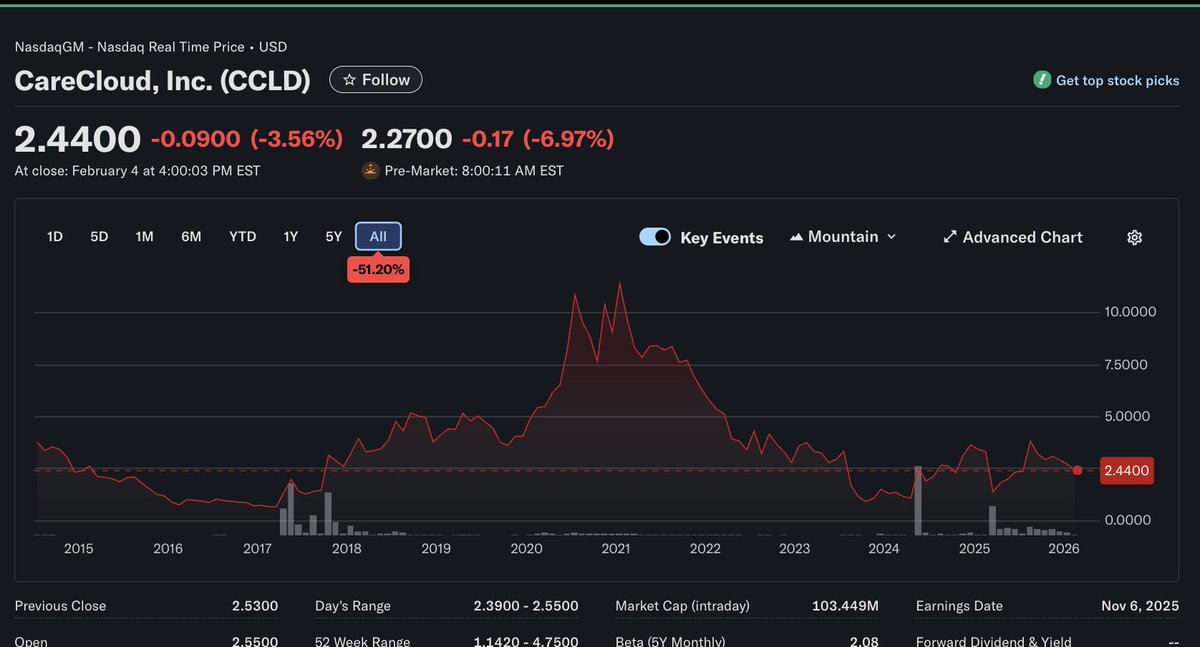The height and width of the screenshot is (647, 1200).
Task: Select the 1D time range
Action: [55, 237]
